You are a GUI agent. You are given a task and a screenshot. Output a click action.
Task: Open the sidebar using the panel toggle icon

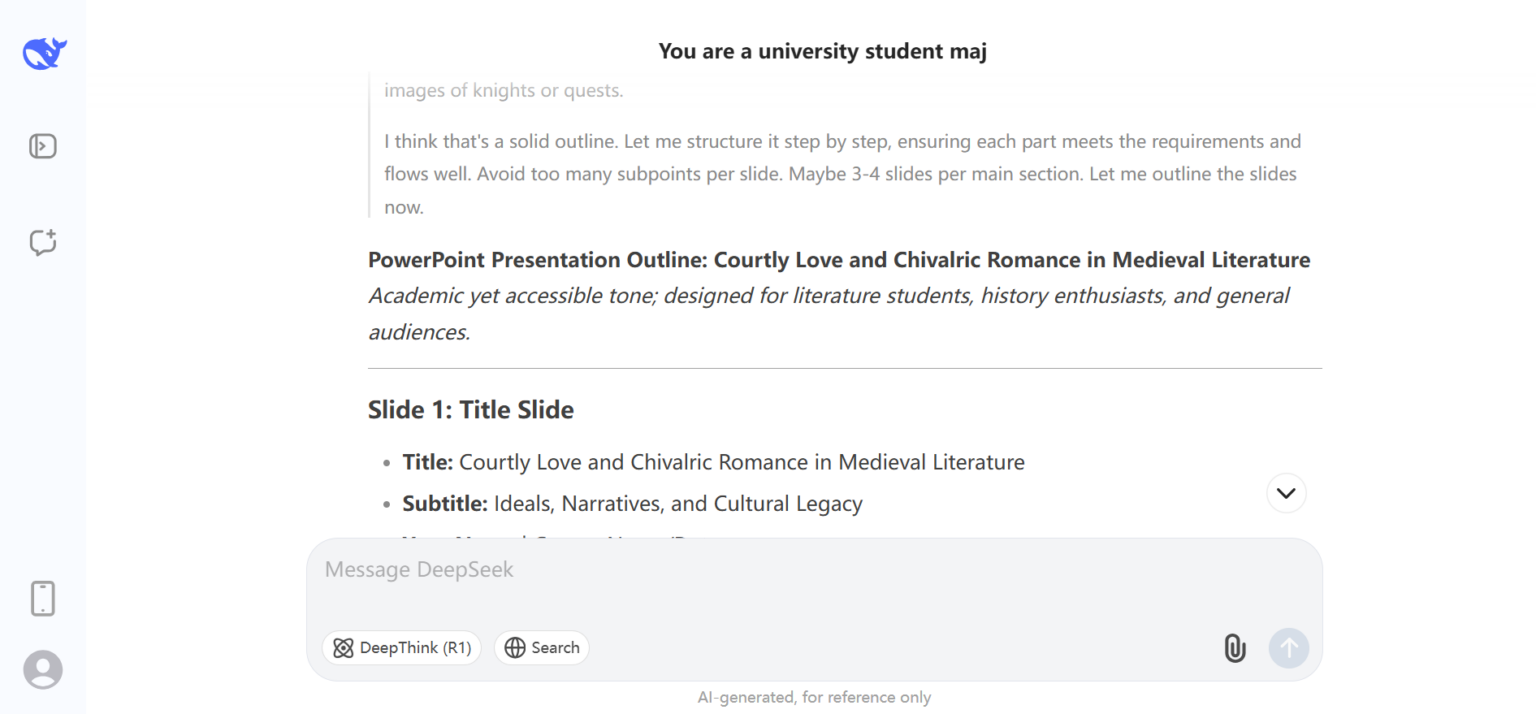(42, 145)
